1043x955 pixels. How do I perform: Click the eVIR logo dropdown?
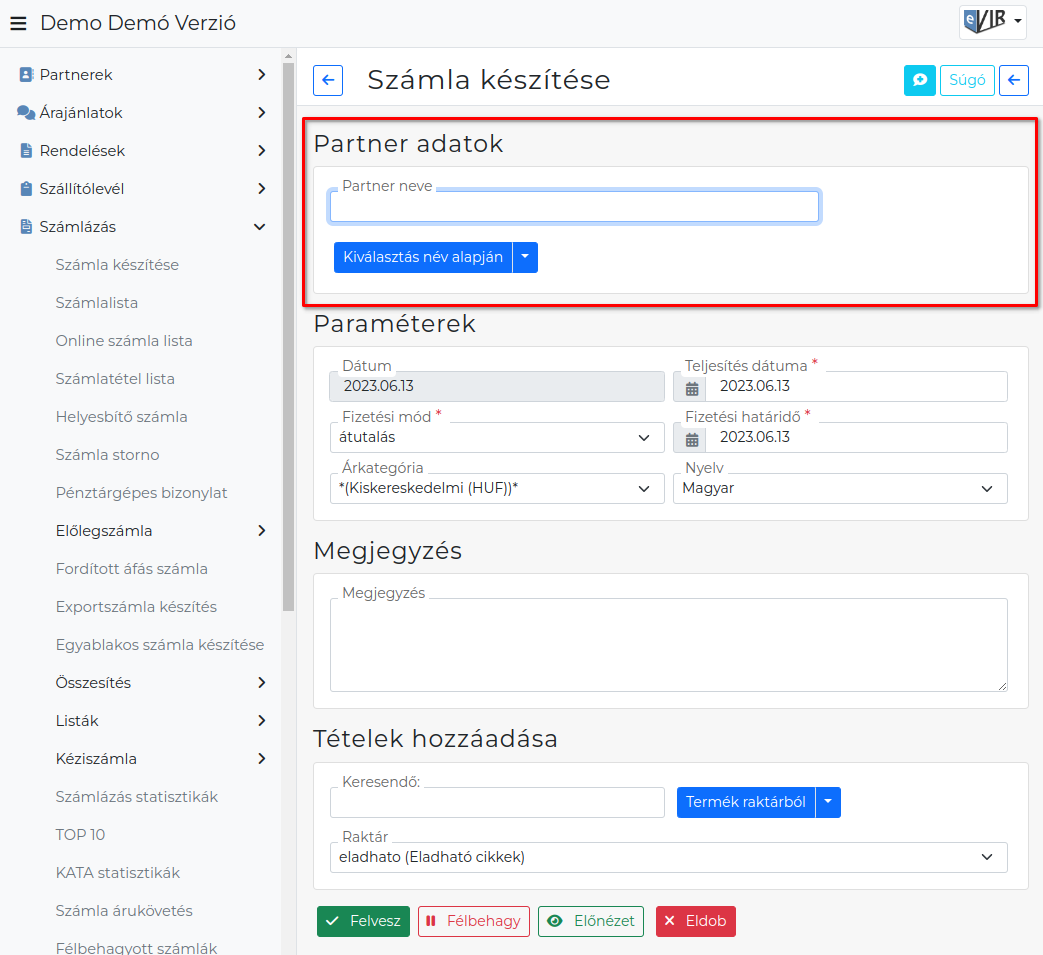coord(992,22)
